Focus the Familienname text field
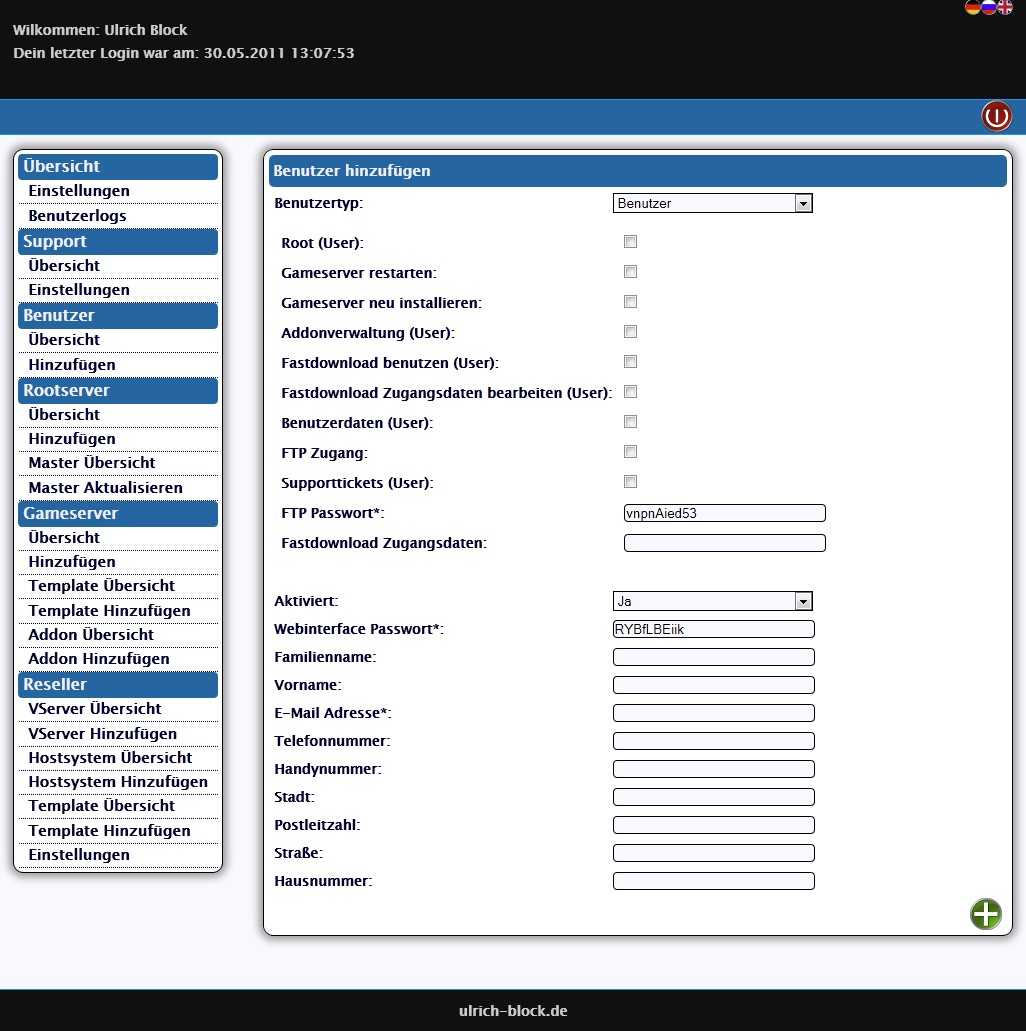Screen dimensions: 1026x1031 click(714, 657)
